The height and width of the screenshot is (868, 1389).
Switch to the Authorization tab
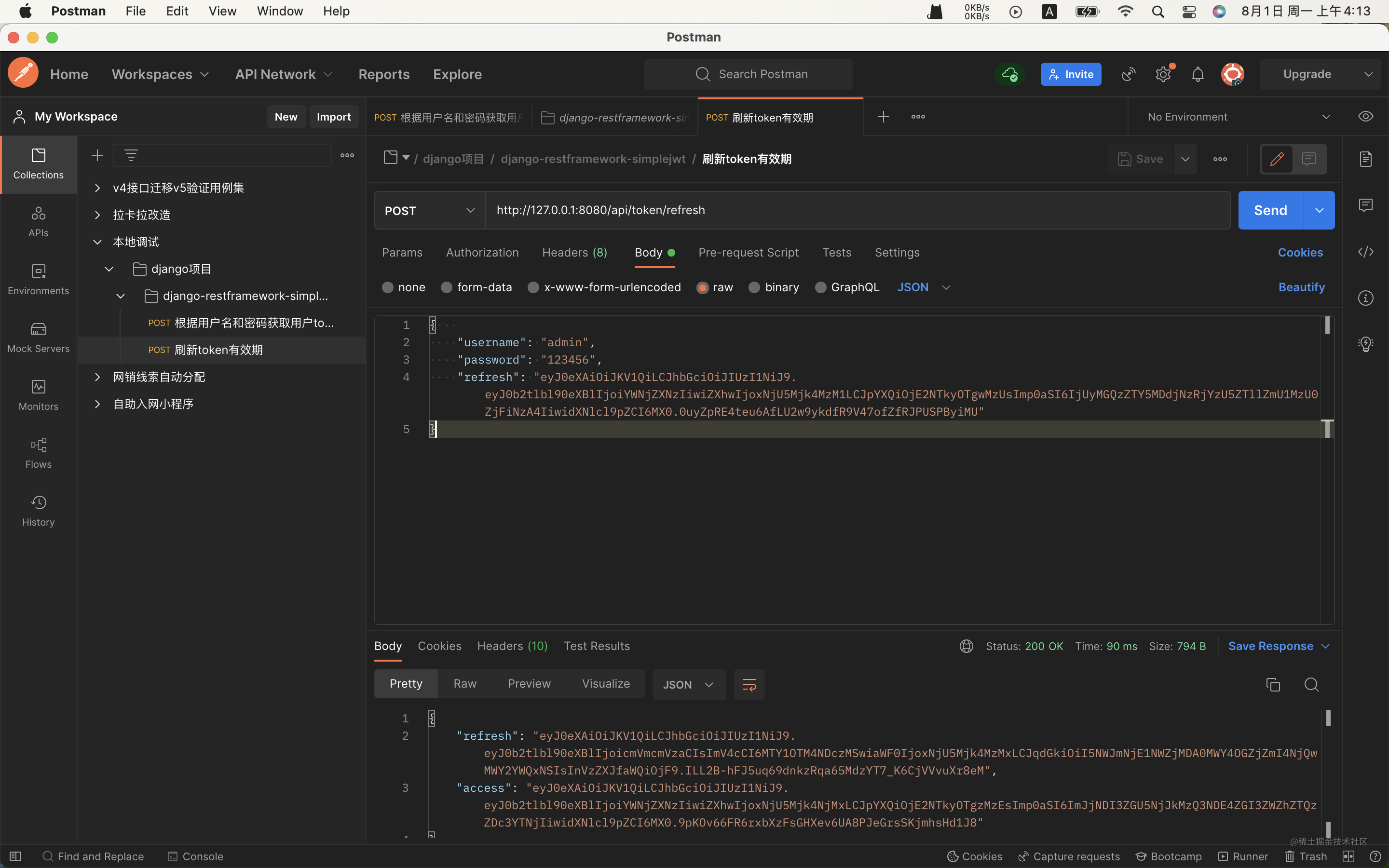tap(482, 253)
